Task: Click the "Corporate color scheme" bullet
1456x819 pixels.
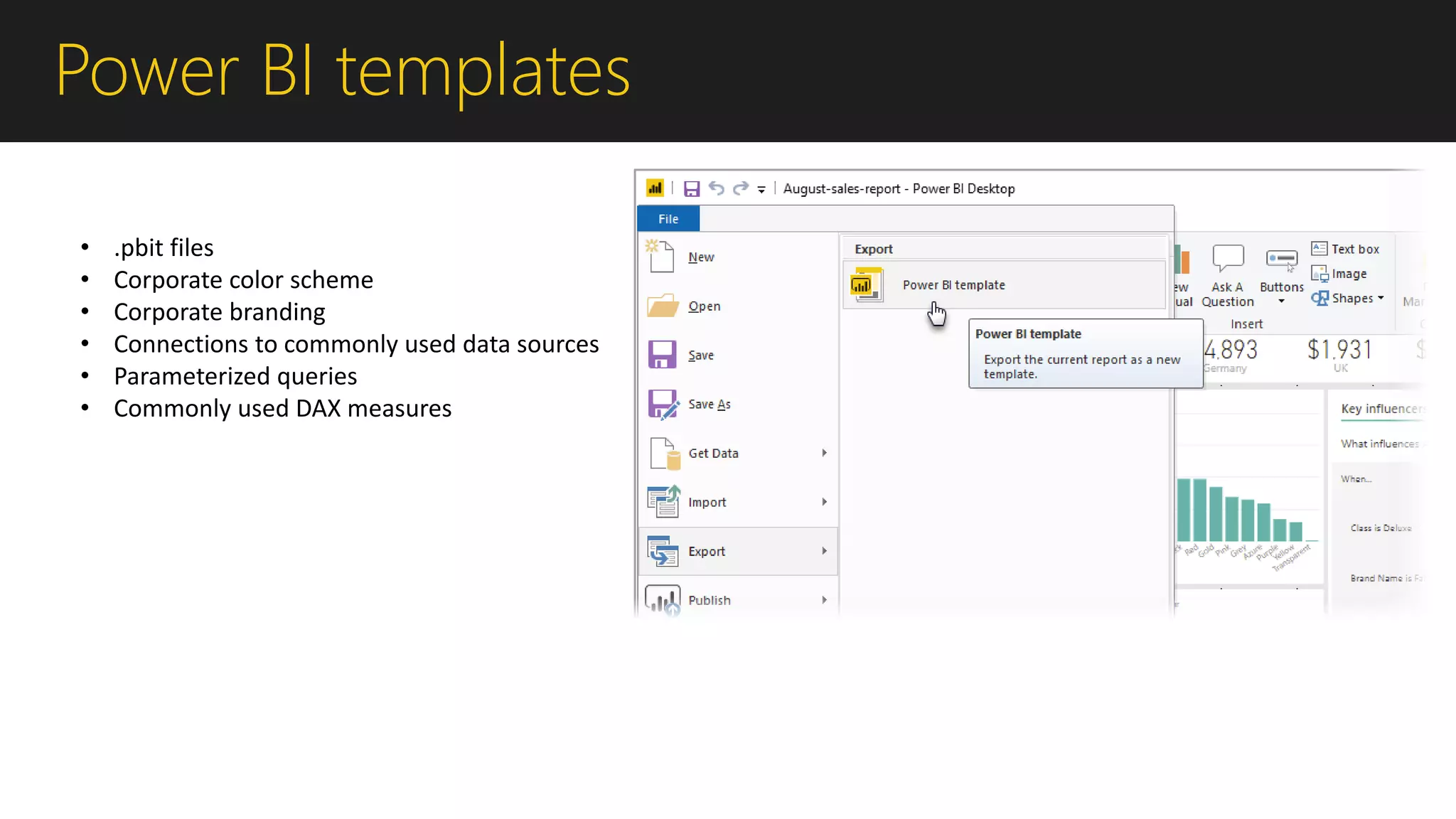Action: pyautogui.click(x=243, y=280)
